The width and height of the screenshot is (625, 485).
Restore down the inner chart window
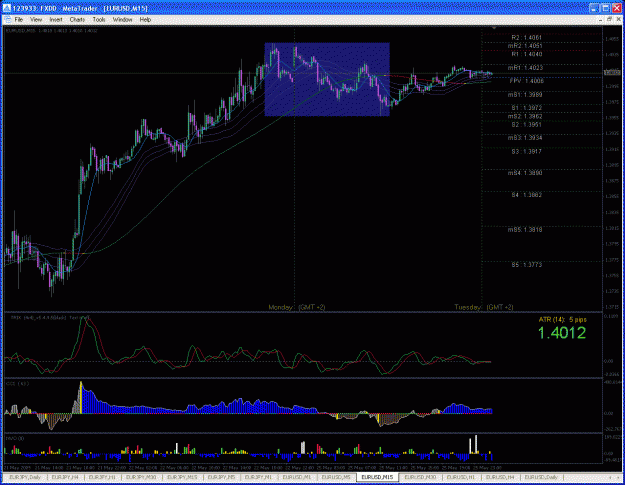[x=609, y=20]
